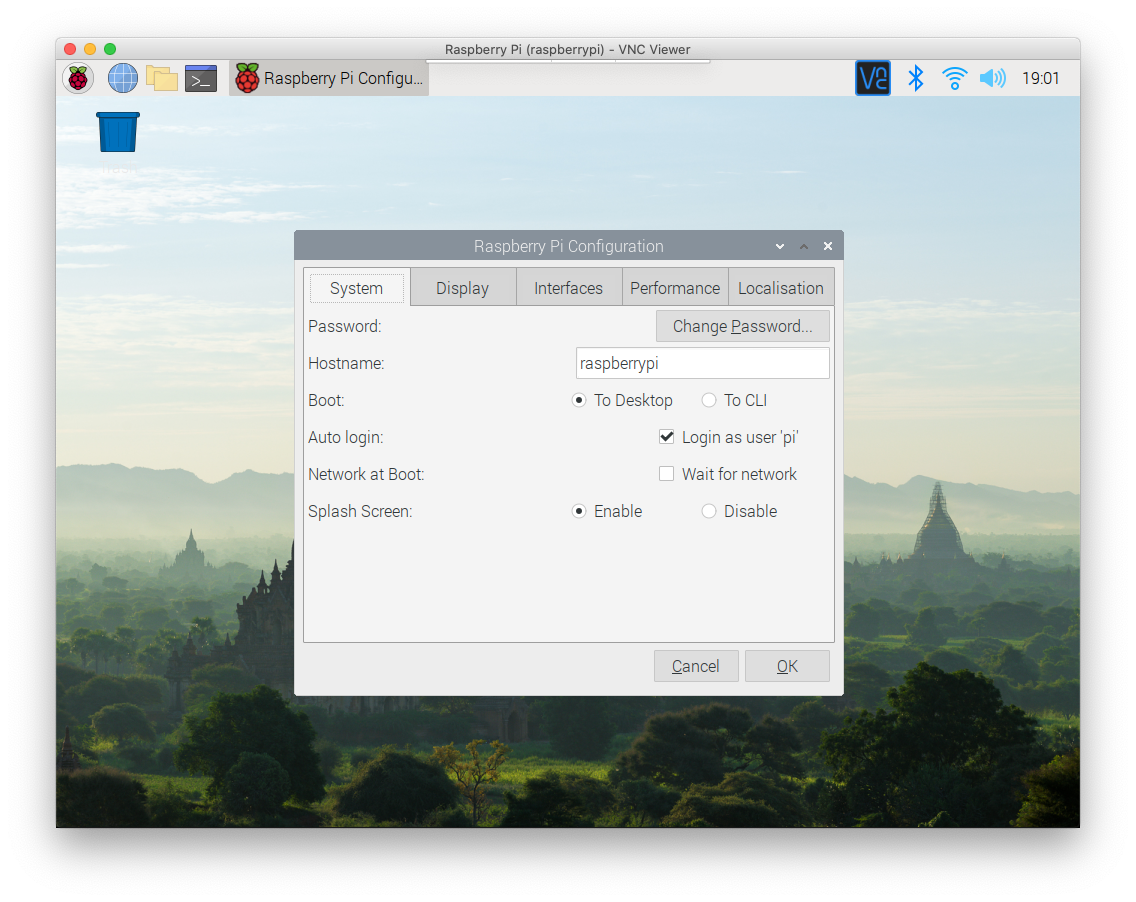1136x902 pixels.
Task: Check the Wait for network checkbox
Action: pos(667,473)
